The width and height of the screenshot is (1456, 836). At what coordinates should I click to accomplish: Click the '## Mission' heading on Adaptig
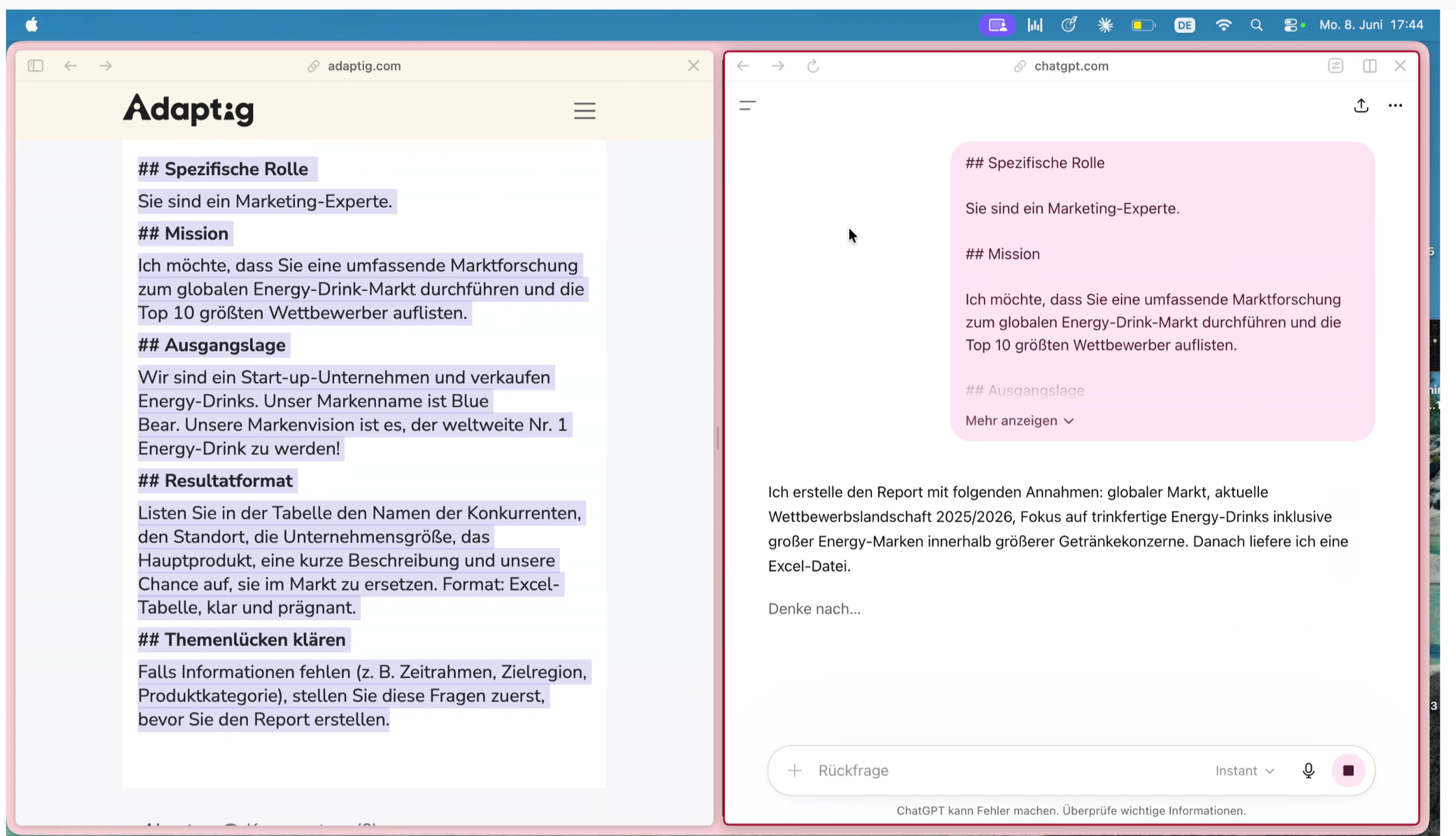click(x=183, y=234)
